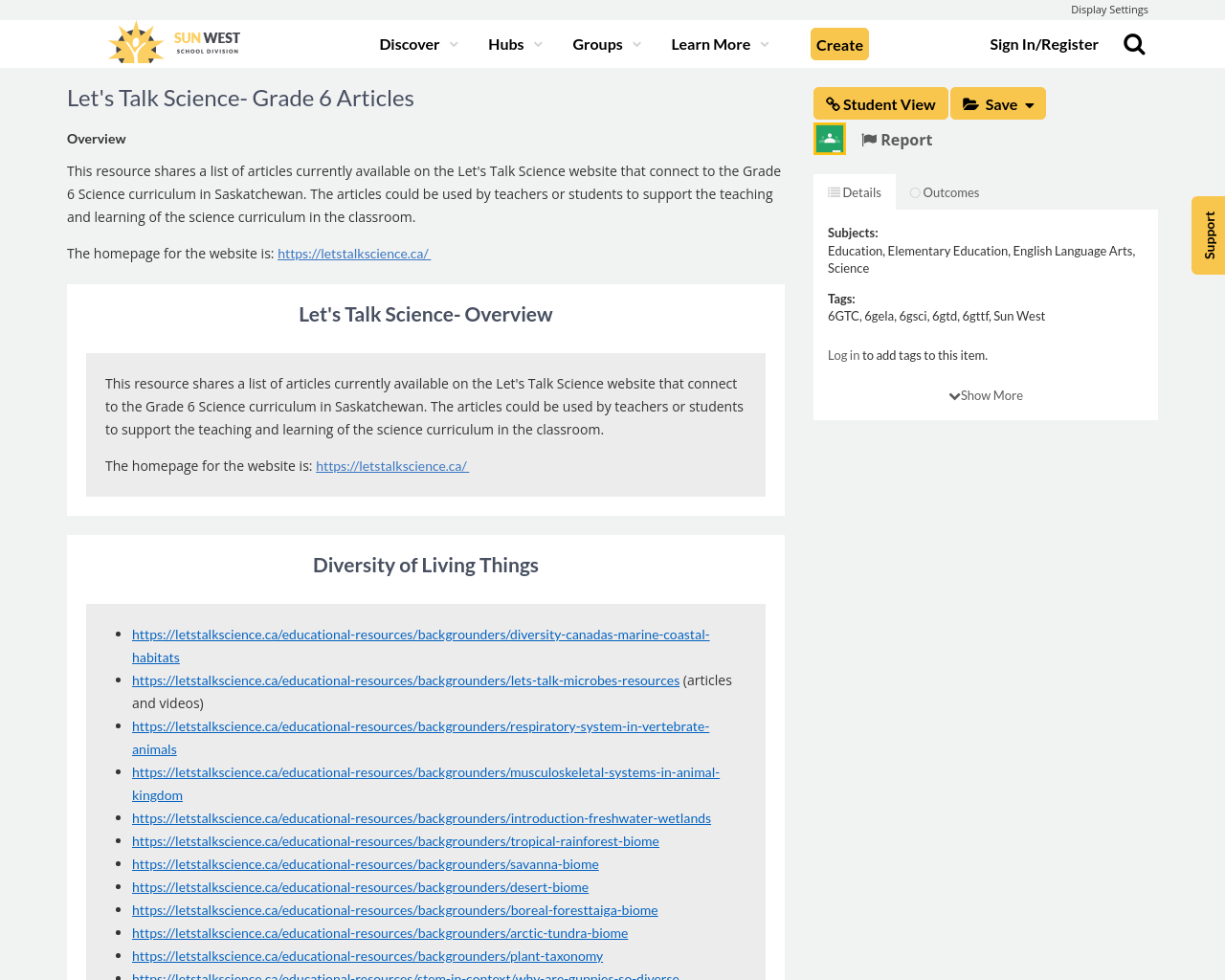Share to Google Classroom icon

(830, 139)
